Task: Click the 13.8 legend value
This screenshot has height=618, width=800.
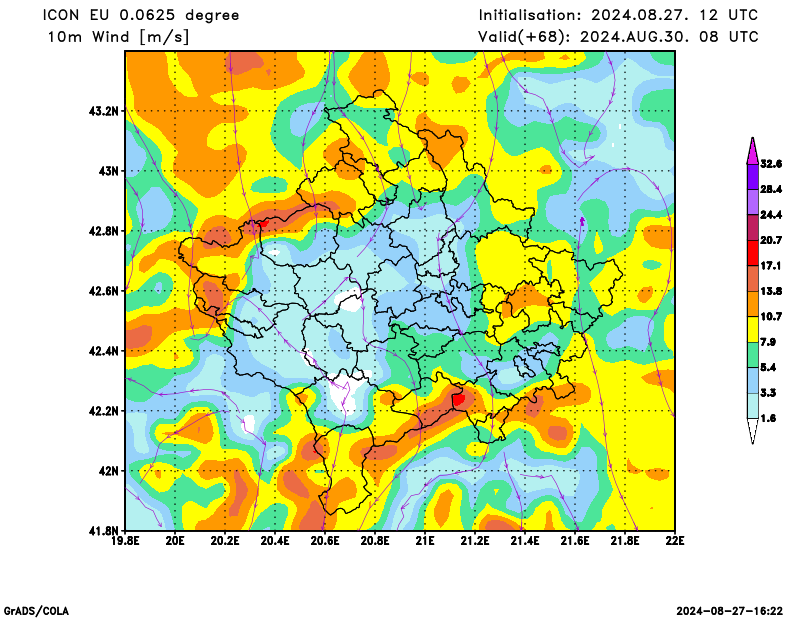Action: 771,291
